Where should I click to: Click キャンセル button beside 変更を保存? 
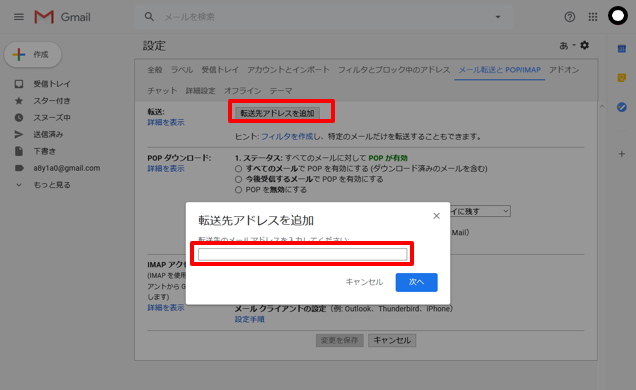point(392,340)
